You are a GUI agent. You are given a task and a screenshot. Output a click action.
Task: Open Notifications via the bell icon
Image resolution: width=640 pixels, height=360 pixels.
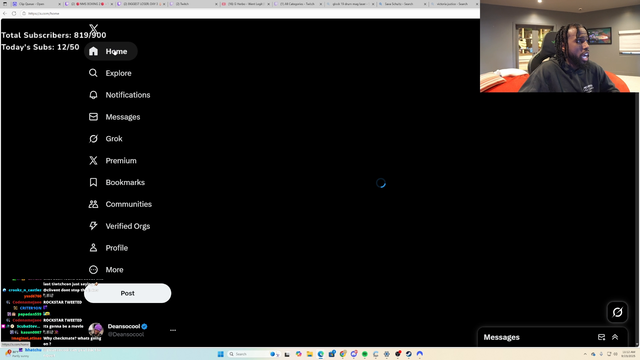click(93, 95)
